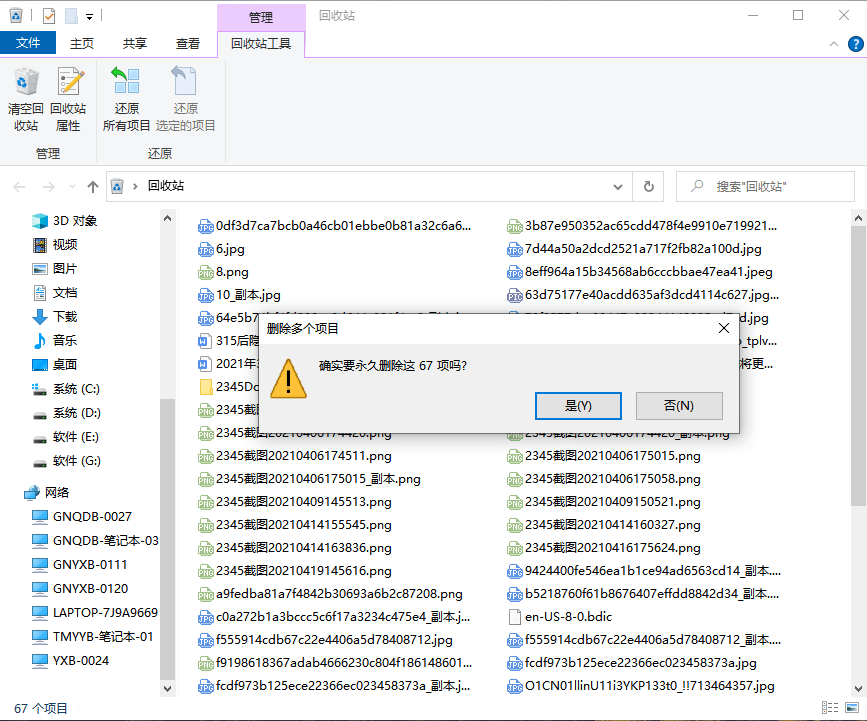Select drive 软件 (G:)
The width and height of the screenshot is (867, 721).
point(66,461)
